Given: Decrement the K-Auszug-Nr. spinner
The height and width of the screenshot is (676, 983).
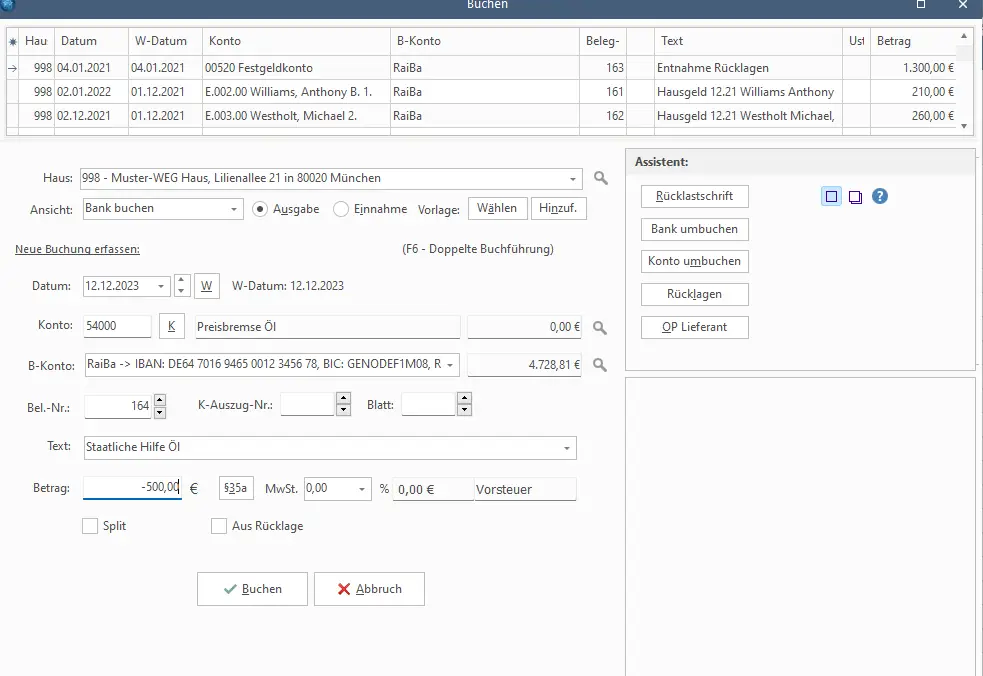Looking at the screenshot, I should pos(343,409).
